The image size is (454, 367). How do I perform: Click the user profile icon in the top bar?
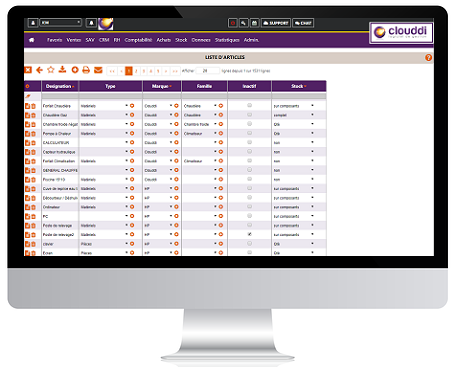point(33,23)
